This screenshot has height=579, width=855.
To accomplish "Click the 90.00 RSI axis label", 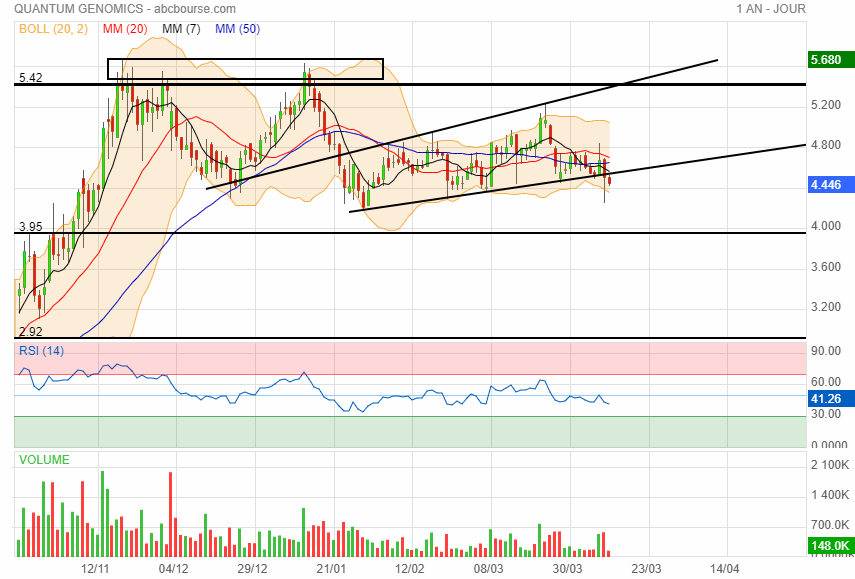I will (826, 351).
